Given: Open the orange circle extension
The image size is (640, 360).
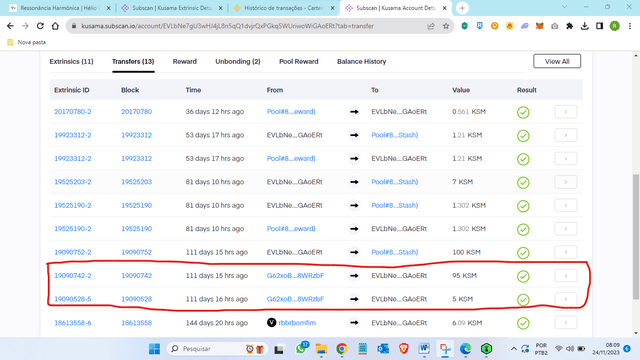Looking at the screenshot, I should tap(494, 26).
